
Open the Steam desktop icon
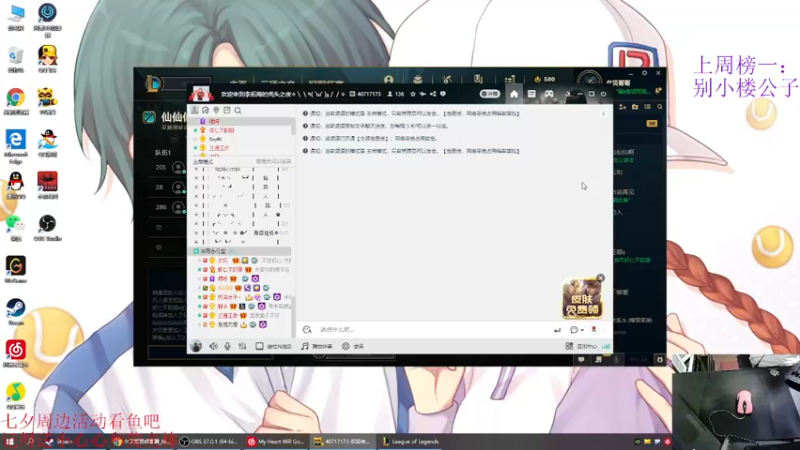tap(15, 312)
